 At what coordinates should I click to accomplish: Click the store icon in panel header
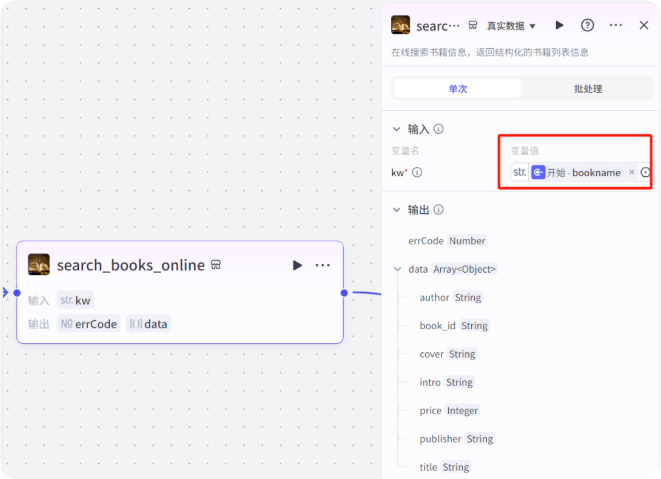click(473, 25)
